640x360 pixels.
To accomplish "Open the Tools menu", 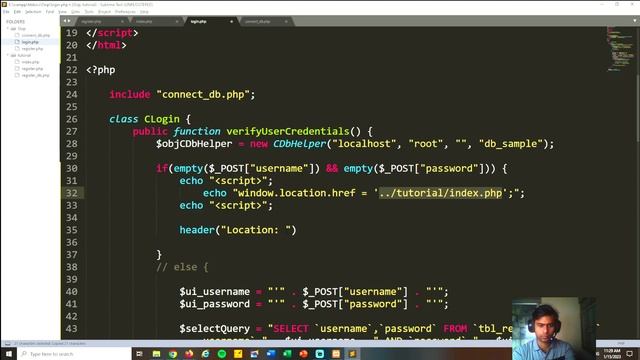I will coord(89,12).
